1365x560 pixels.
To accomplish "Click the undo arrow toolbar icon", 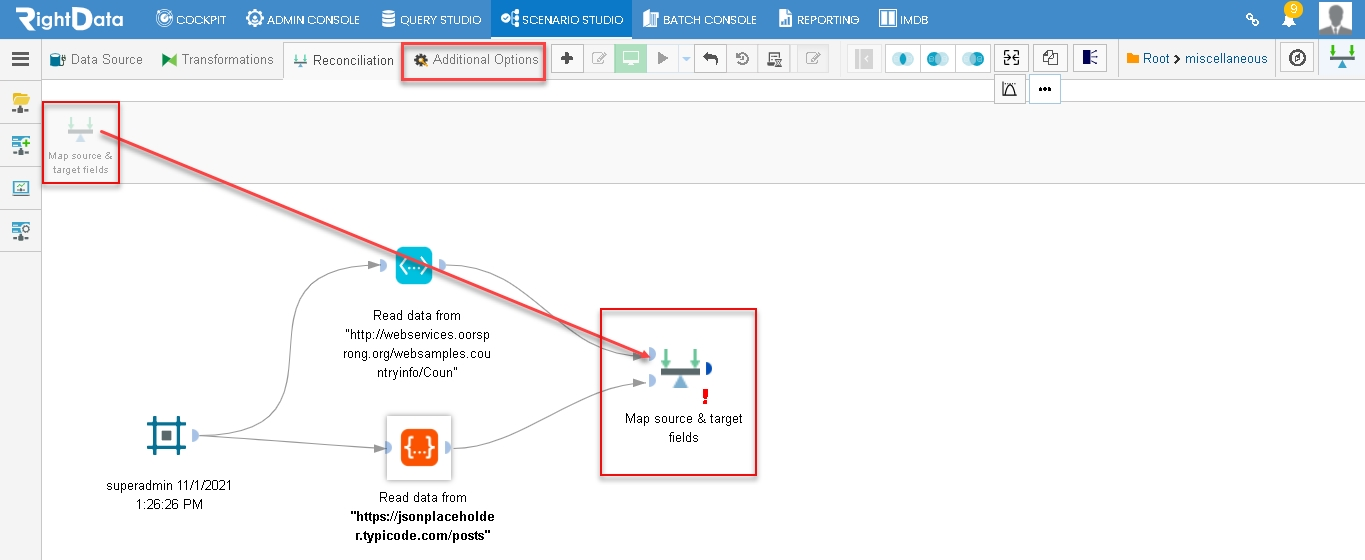I will point(710,59).
